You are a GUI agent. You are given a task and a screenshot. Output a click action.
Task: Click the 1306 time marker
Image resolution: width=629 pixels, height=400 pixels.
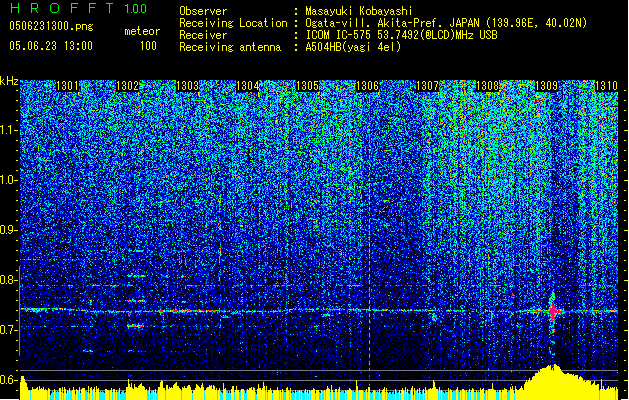[x=367, y=86]
